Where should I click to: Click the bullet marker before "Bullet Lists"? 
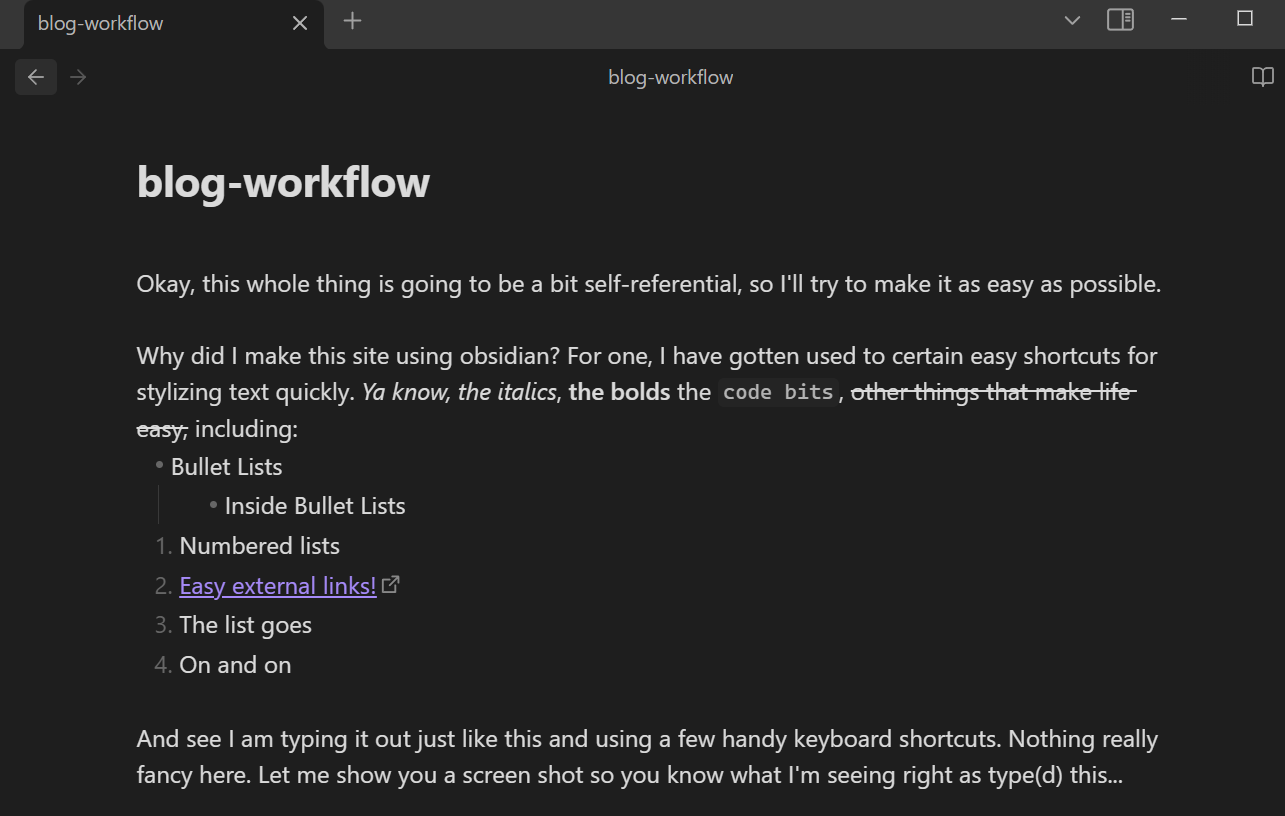(159, 466)
